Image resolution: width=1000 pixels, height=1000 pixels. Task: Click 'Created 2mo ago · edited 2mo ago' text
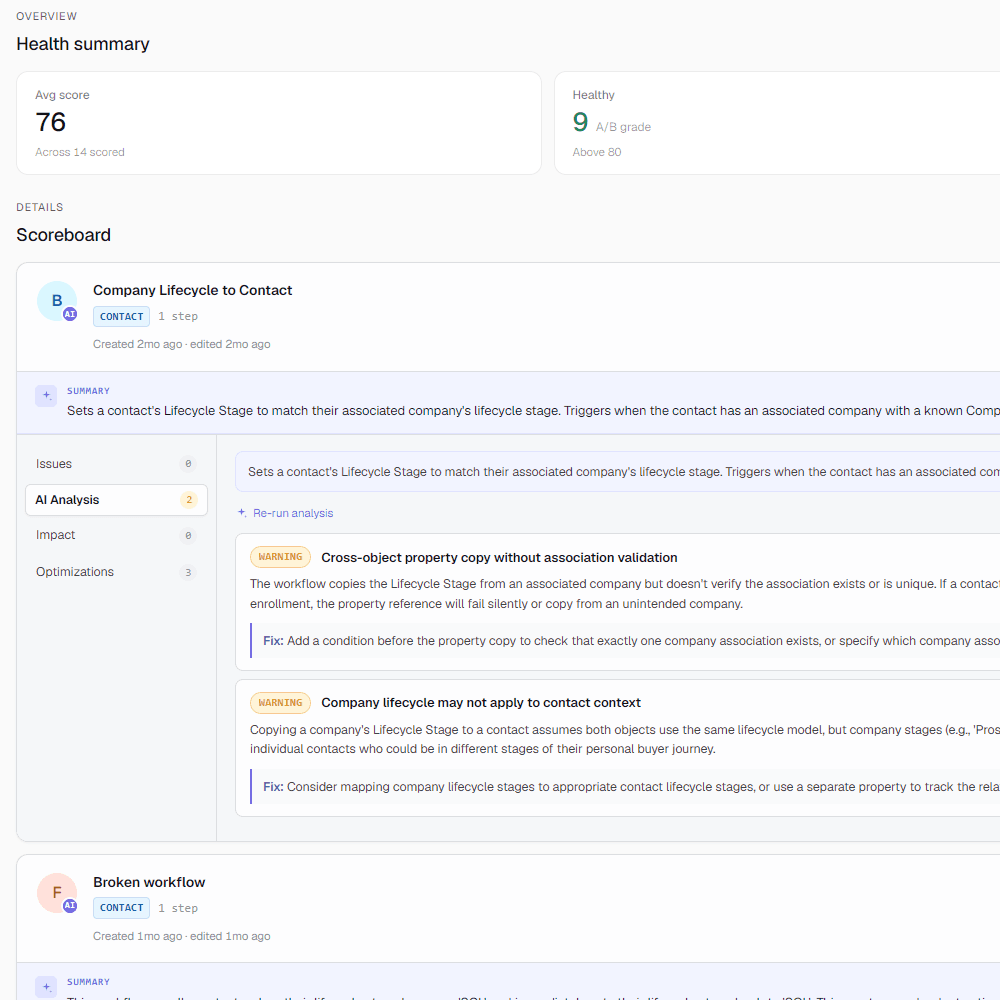coord(182,344)
